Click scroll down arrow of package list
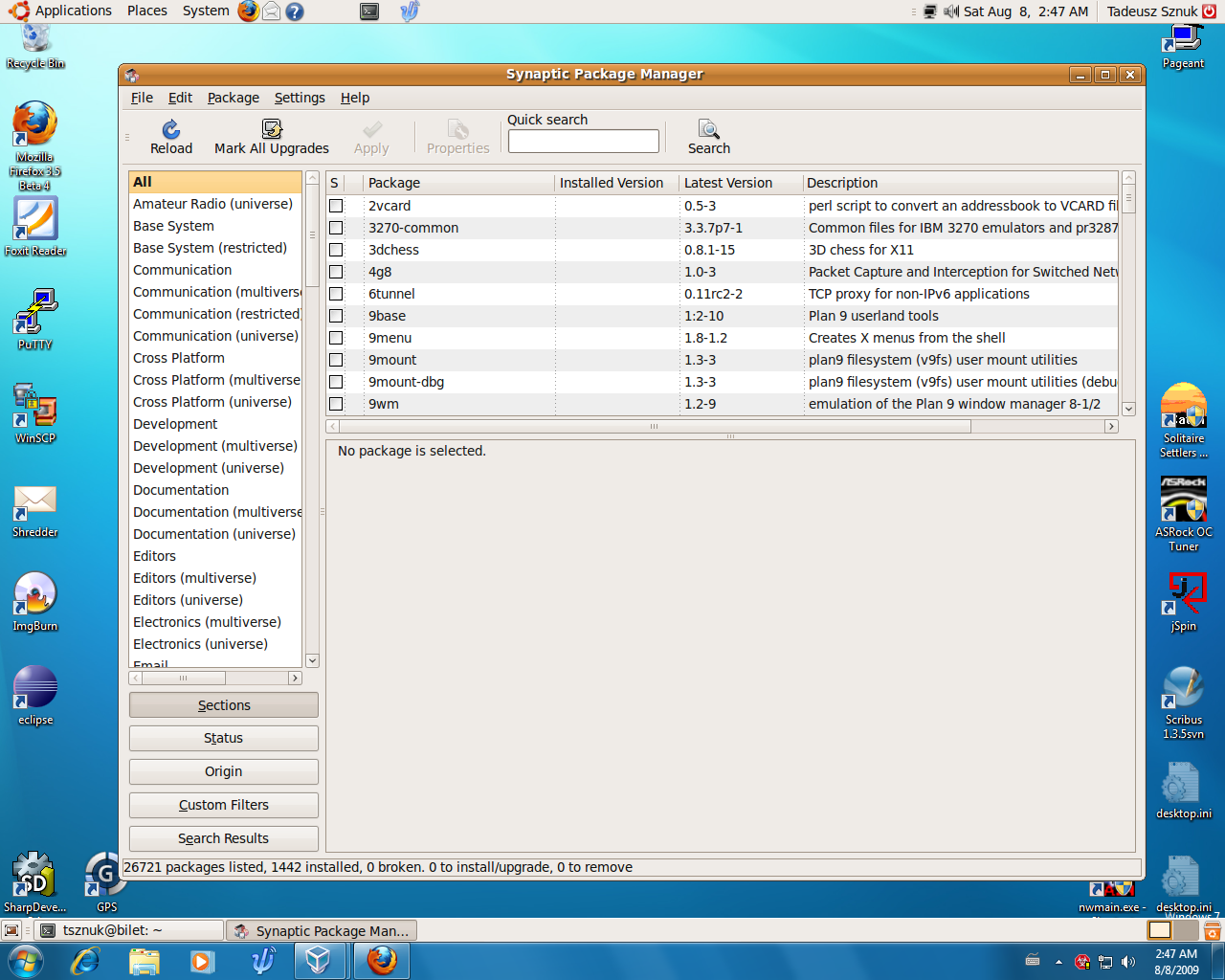The width and height of the screenshot is (1225, 980). pyautogui.click(x=1128, y=409)
